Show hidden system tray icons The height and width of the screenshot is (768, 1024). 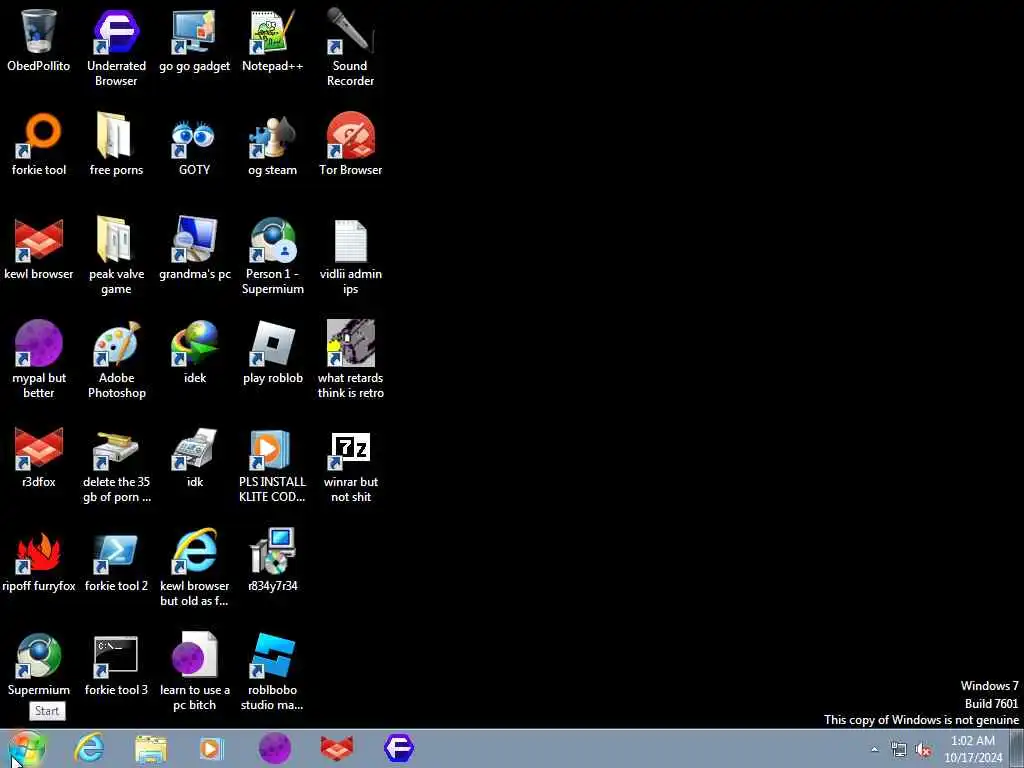pyautogui.click(x=874, y=750)
